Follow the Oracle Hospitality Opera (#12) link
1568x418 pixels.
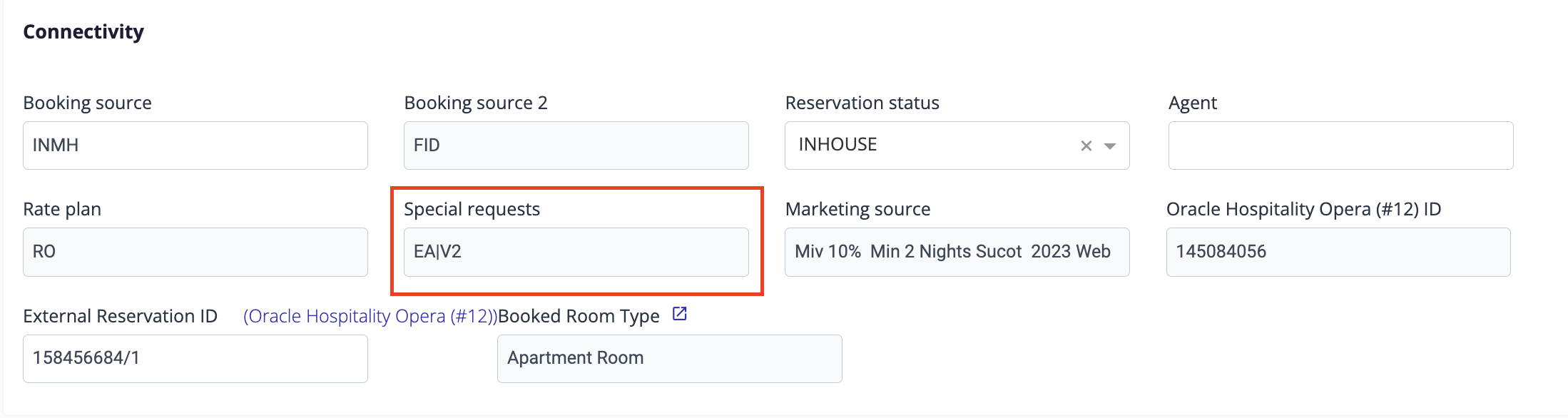pos(370,316)
